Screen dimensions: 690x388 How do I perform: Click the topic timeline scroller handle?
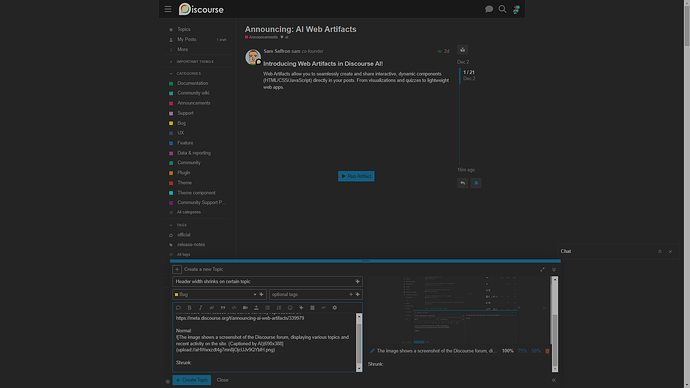pos(460,75)
